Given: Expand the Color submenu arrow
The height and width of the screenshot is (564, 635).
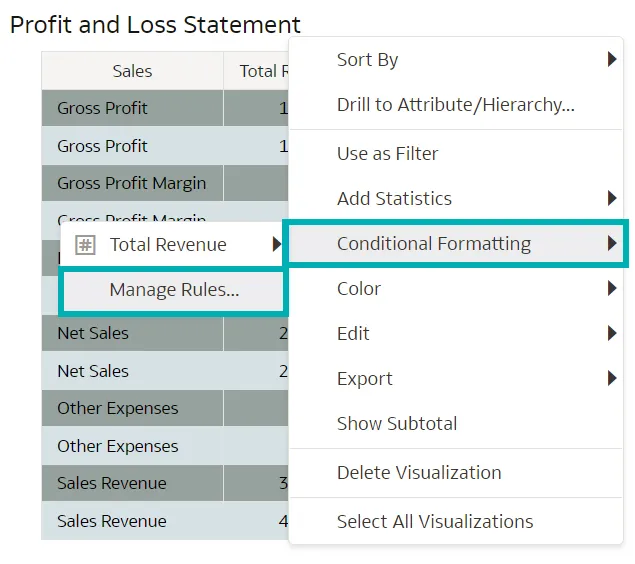Looking at the screenshot, I should [x=612, y=289].
